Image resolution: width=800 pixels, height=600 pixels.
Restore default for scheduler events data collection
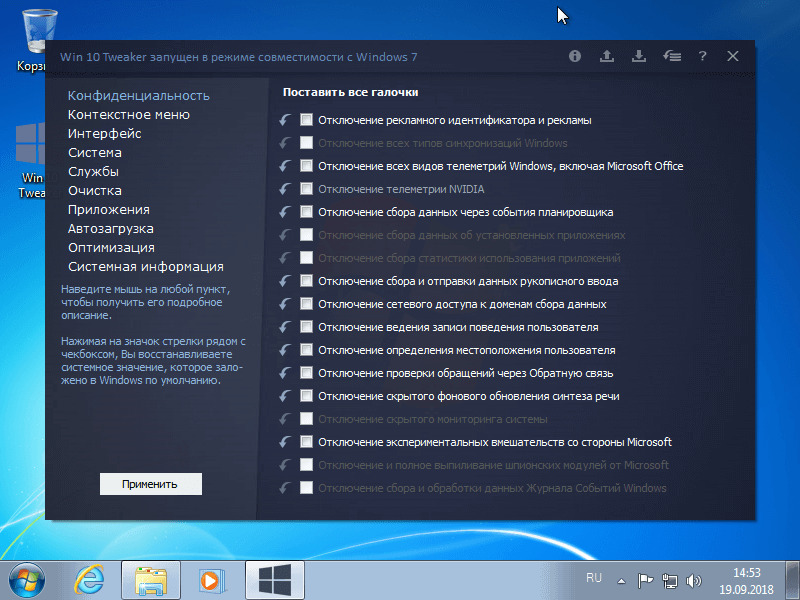[x=285, y=212]
